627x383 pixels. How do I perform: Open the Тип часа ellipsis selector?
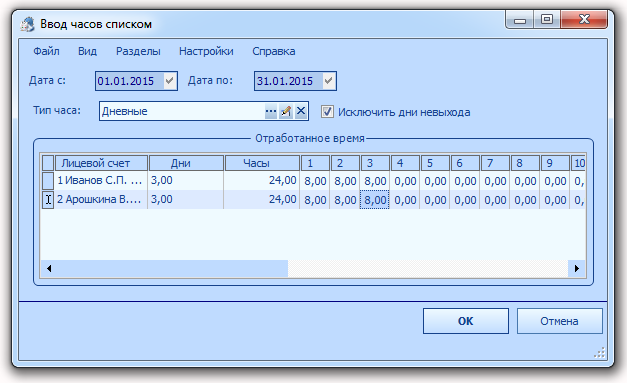(x=271, y=111)
